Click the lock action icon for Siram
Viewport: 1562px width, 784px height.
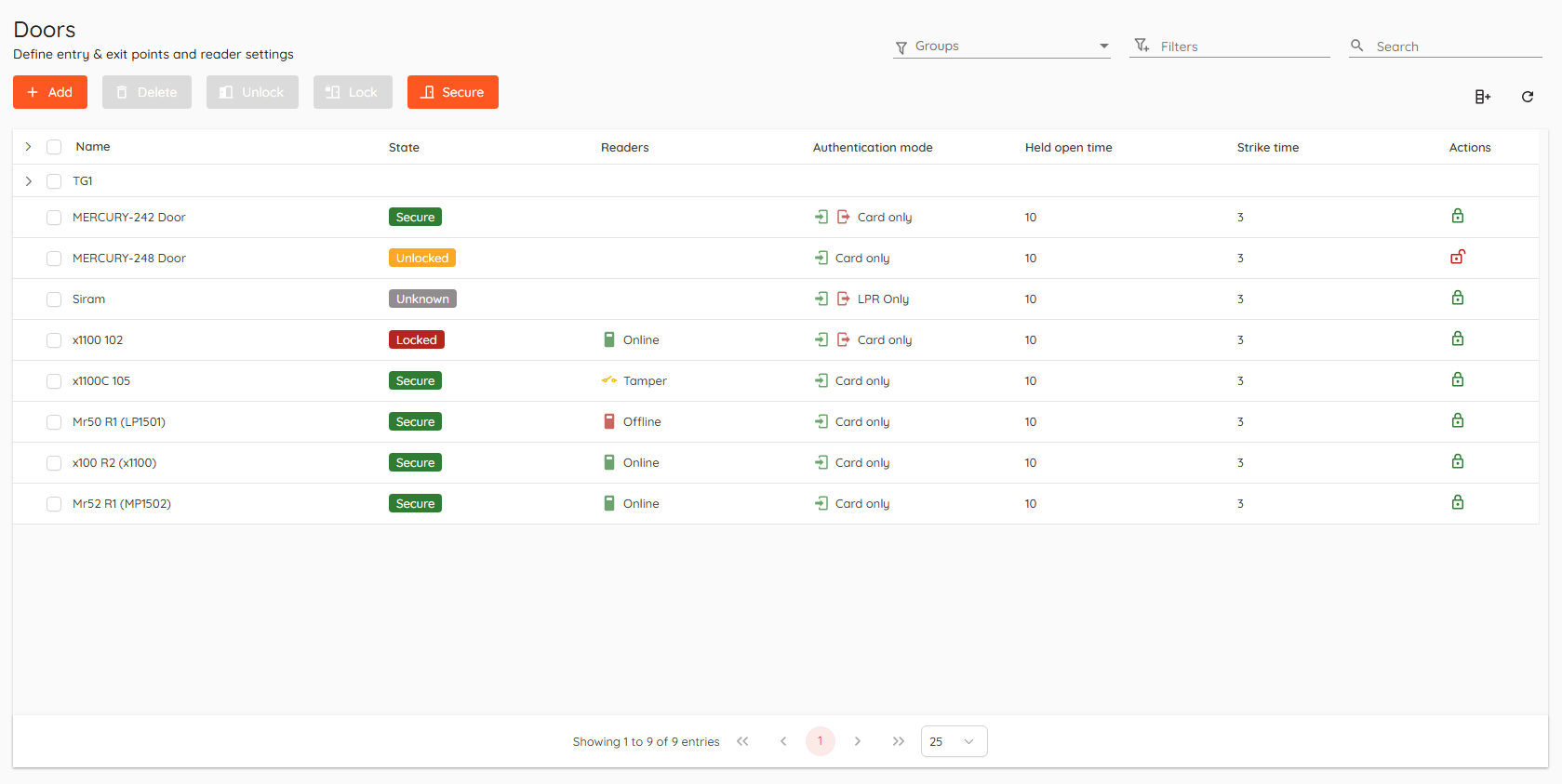coord(1457,299)
